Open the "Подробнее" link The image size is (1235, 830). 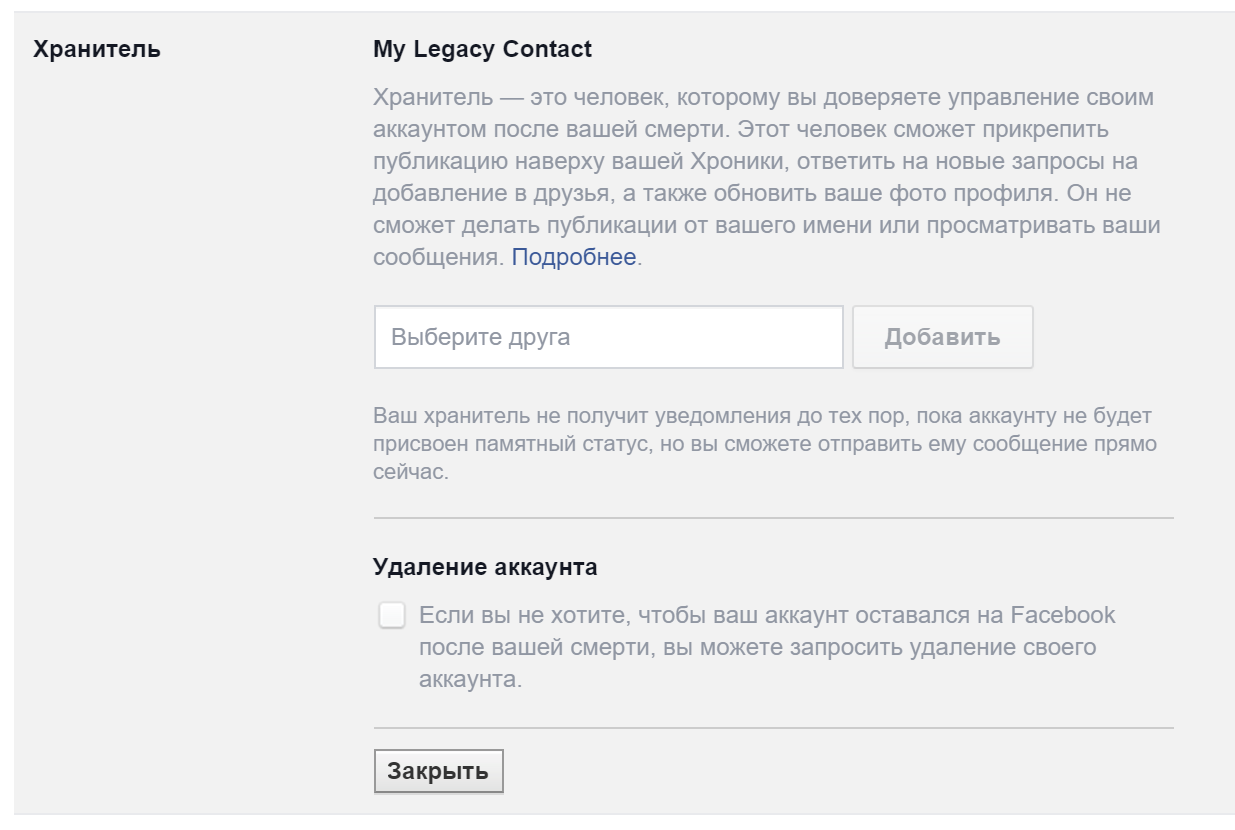pyautogui.click(x=574, y=257)
